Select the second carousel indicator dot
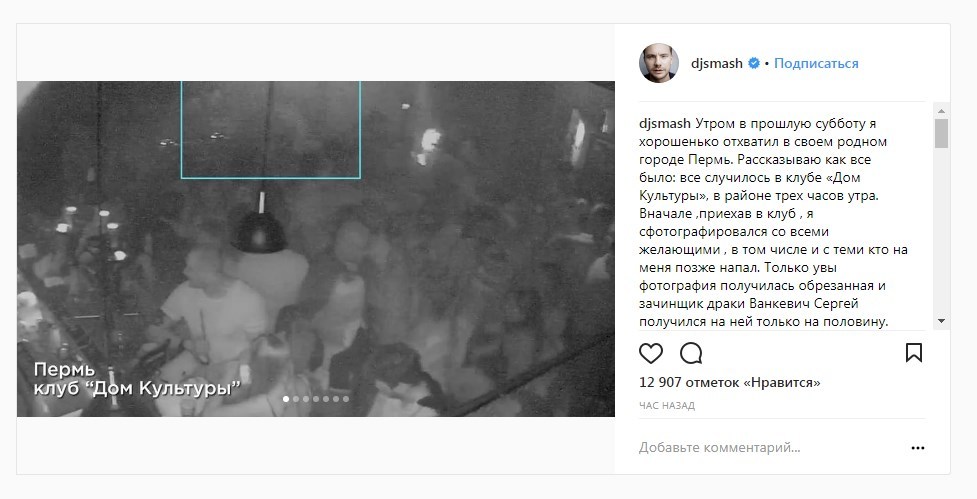The height and width of the screenshot is (499, 977). point(296,399)
